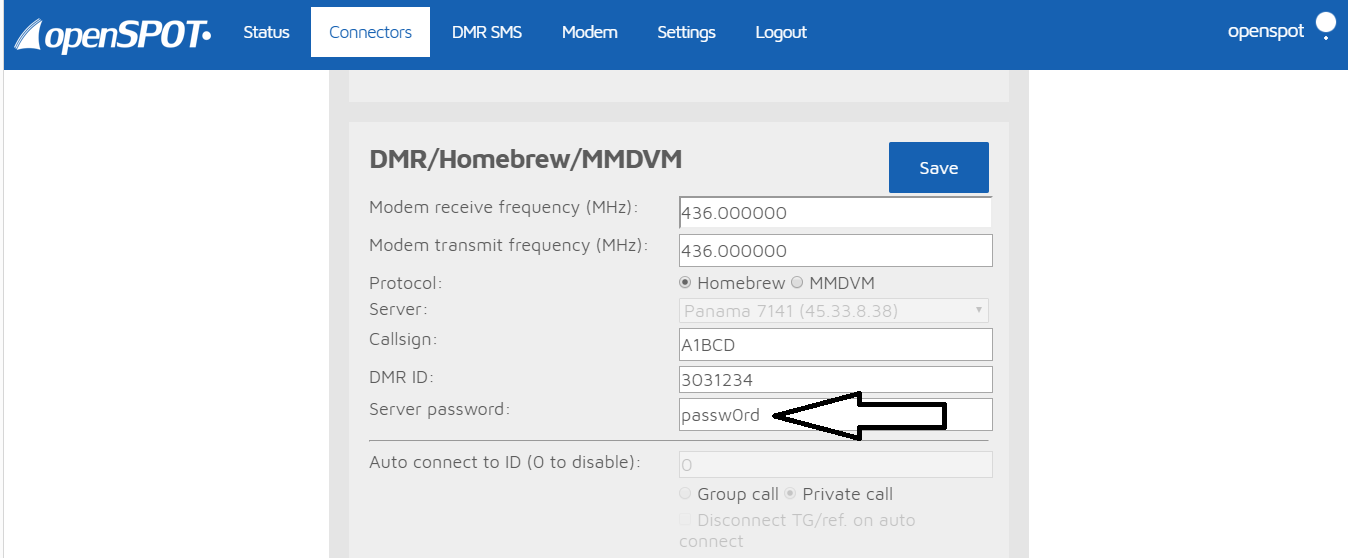The height and width of the screenshot is (558, 1348).
Task: Click the white status indicator circle
Action: pos(1326,24)
